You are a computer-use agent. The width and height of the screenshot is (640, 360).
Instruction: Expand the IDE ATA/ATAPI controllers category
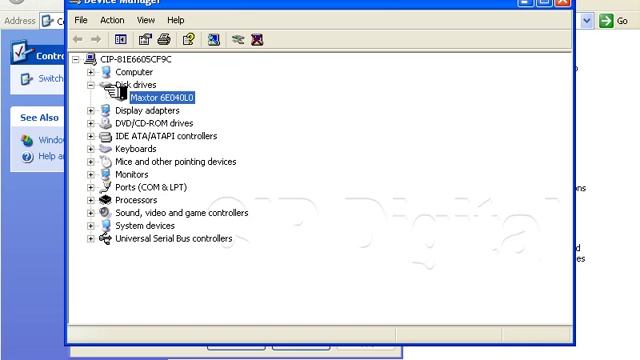(x=91, y=136)
